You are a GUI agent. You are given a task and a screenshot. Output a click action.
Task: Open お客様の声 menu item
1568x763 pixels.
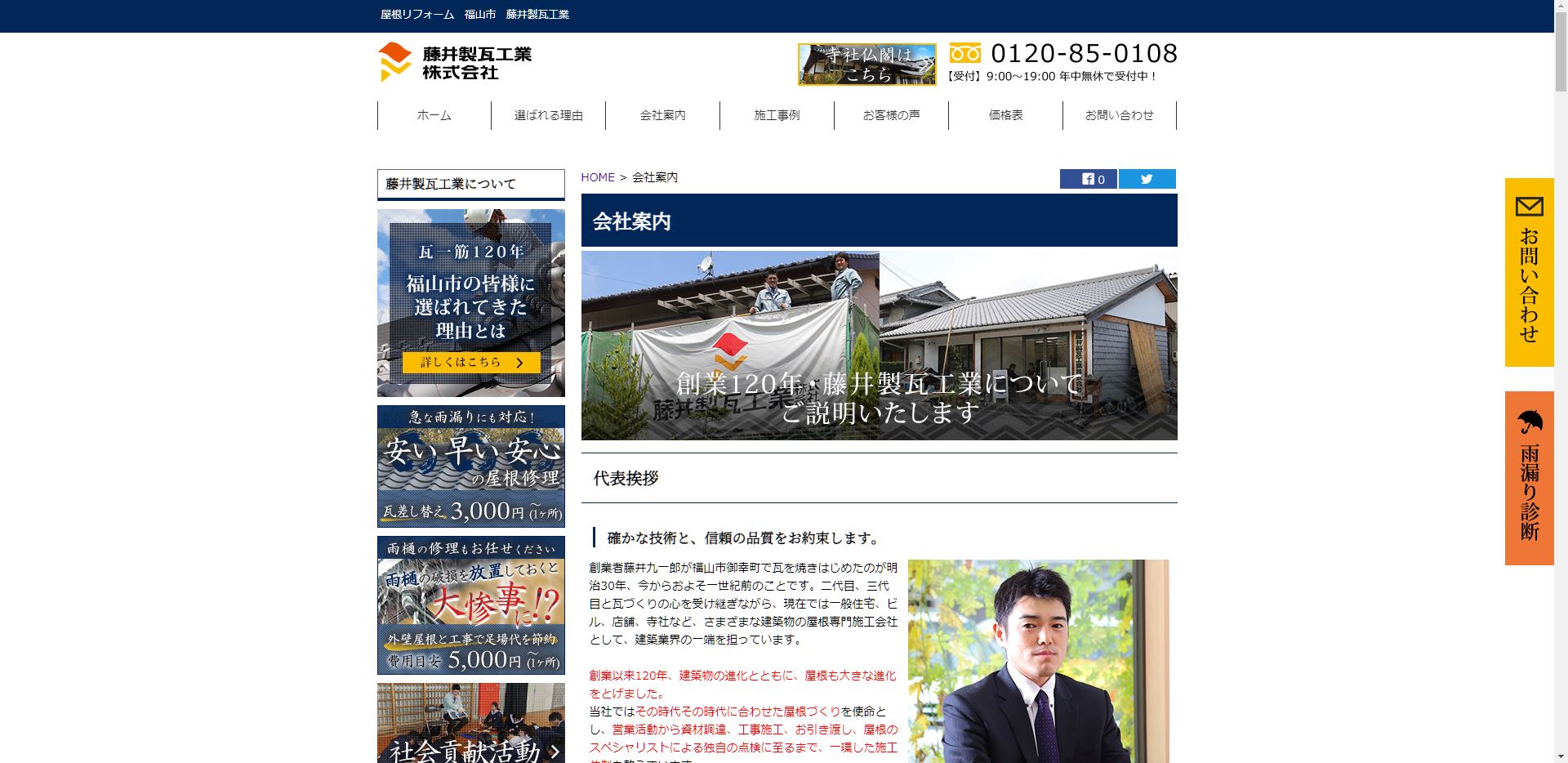tap(891, 116)
